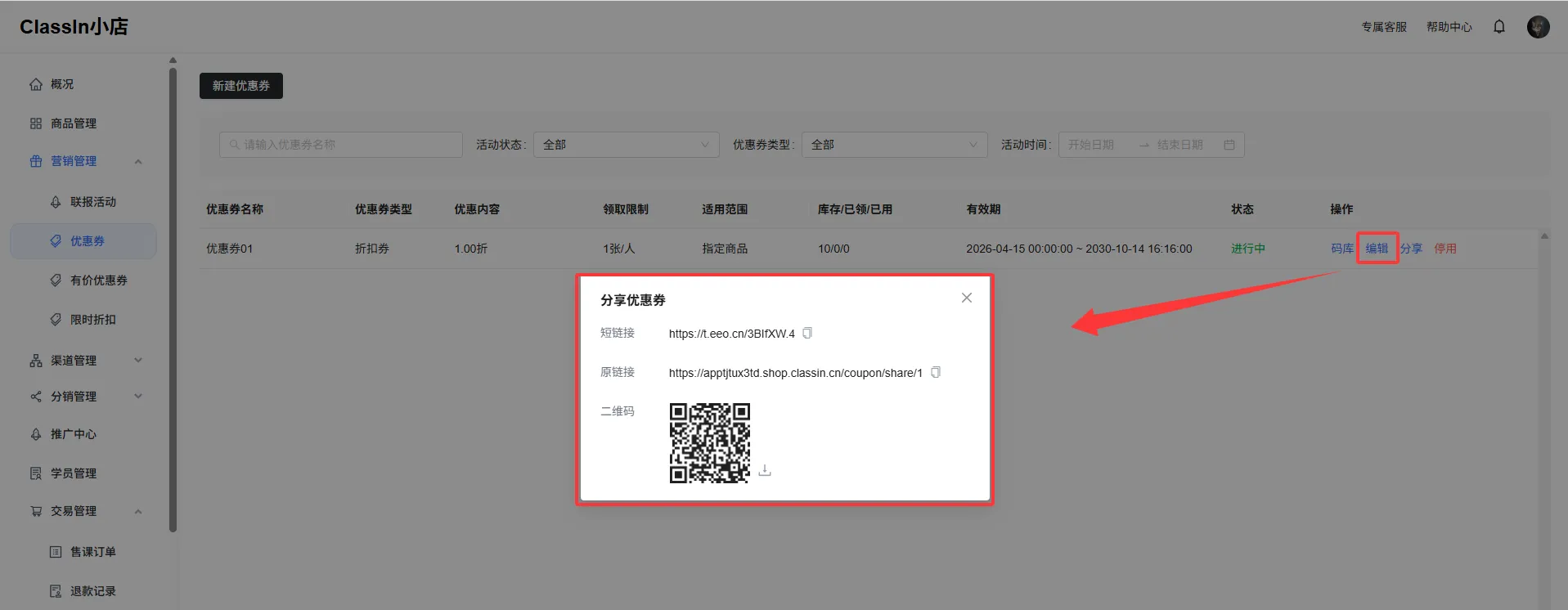1568x610 pixels.
Task: Click 停用 for 优惠券01
Action: point(1445,249)
